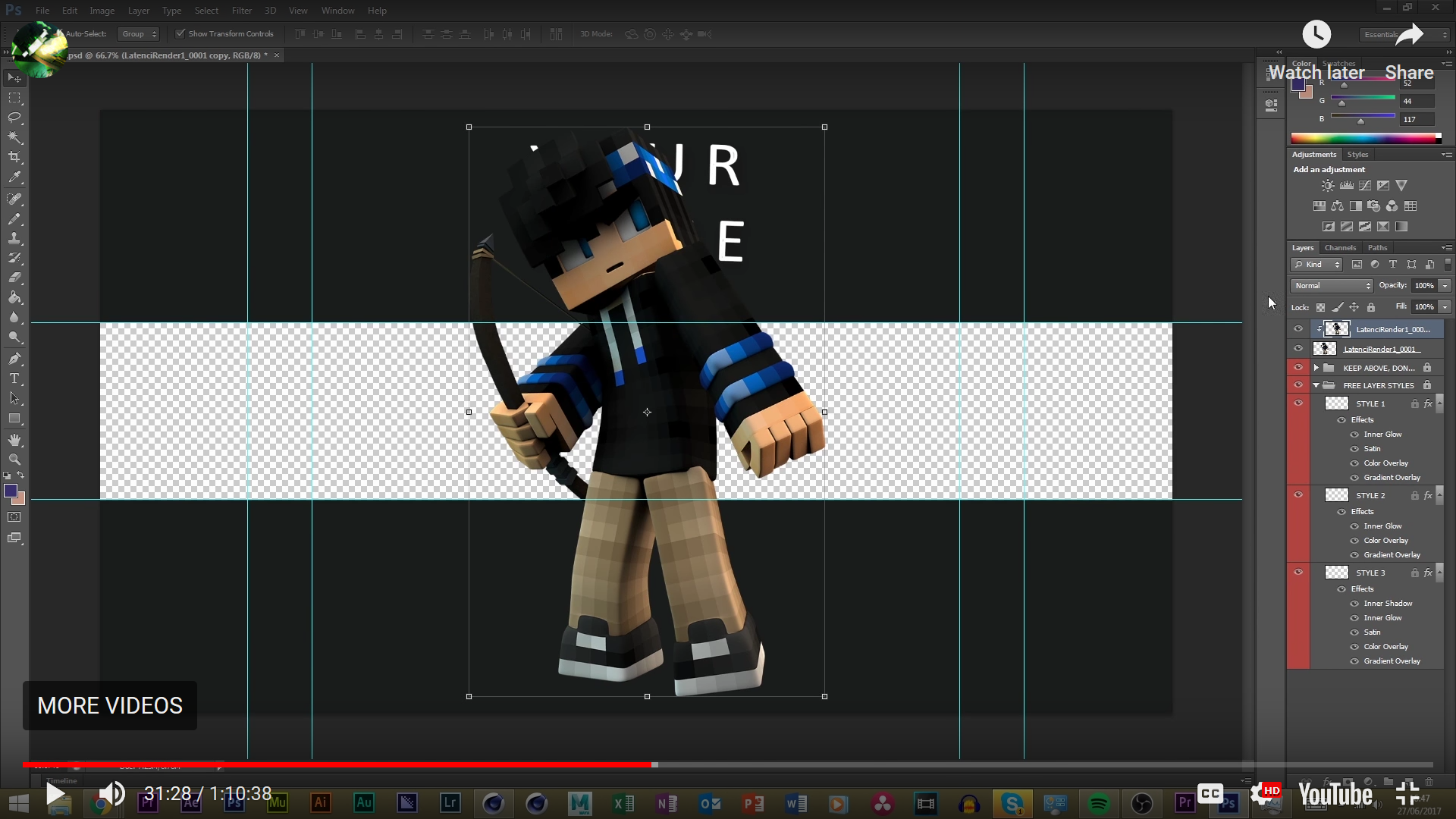Select the Rectangle shape tool
Screen dimensions: 1456x819
pos(14,419)
